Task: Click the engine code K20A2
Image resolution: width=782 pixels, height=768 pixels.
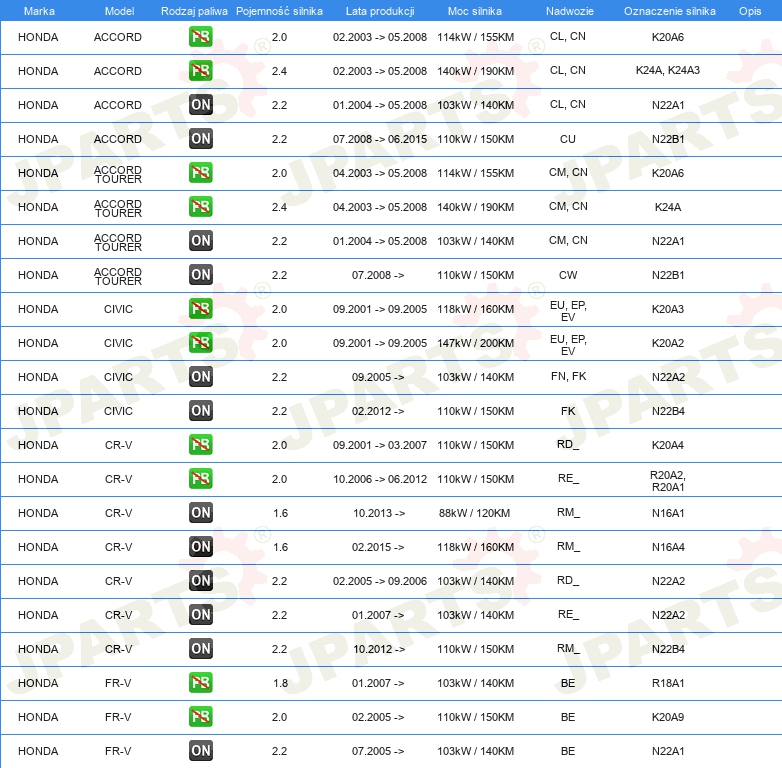Action: (668, 343)
